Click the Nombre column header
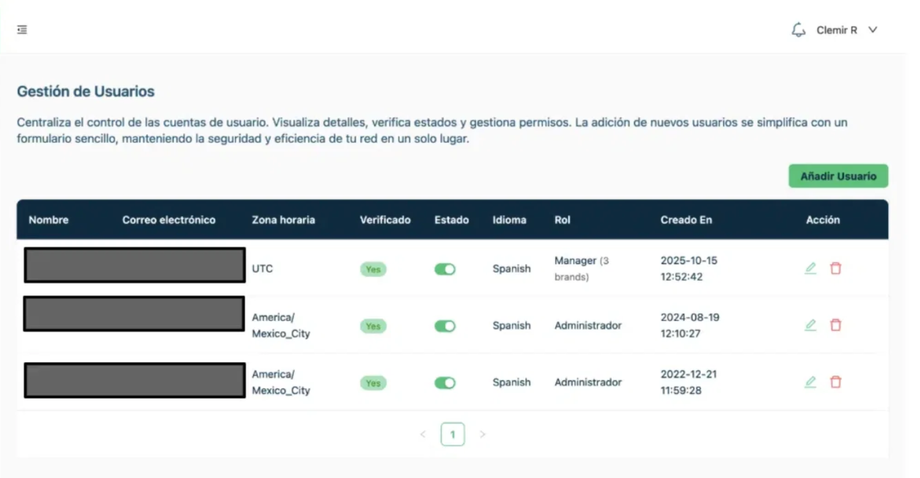Image resolution: width=920 pixels, height=478 pixels. 49,220
